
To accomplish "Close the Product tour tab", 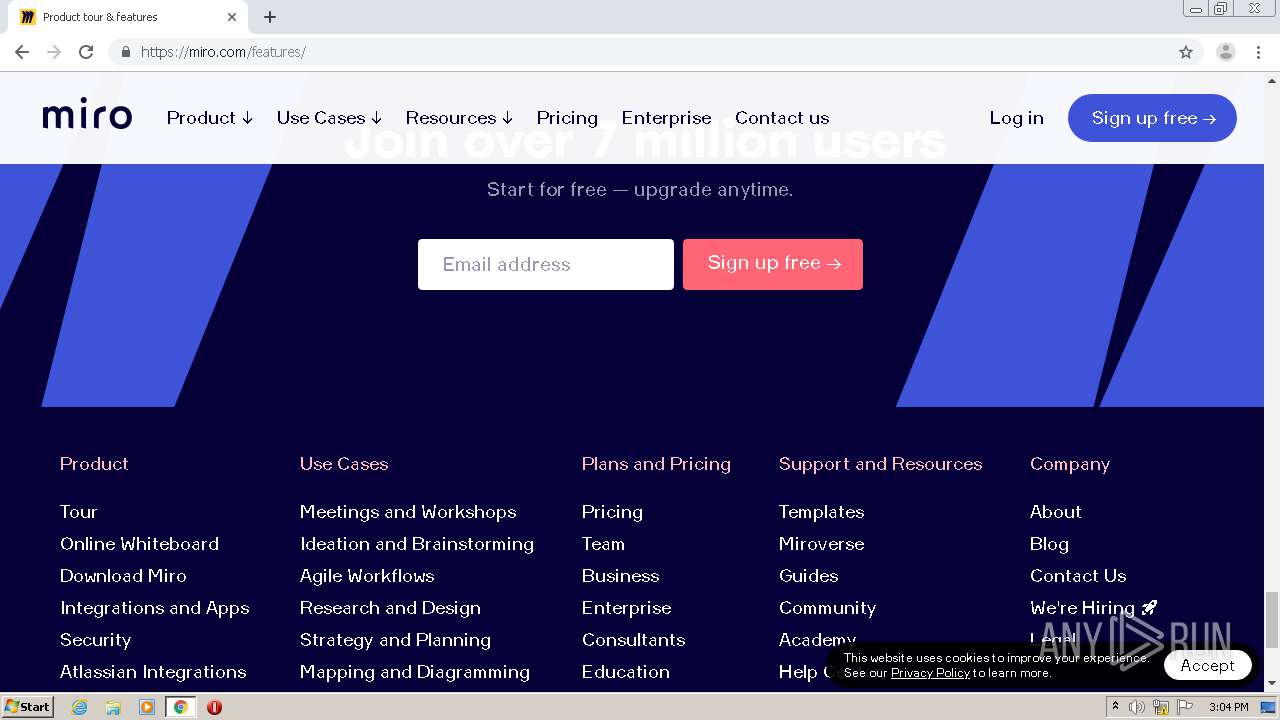I will coord(232,17).
